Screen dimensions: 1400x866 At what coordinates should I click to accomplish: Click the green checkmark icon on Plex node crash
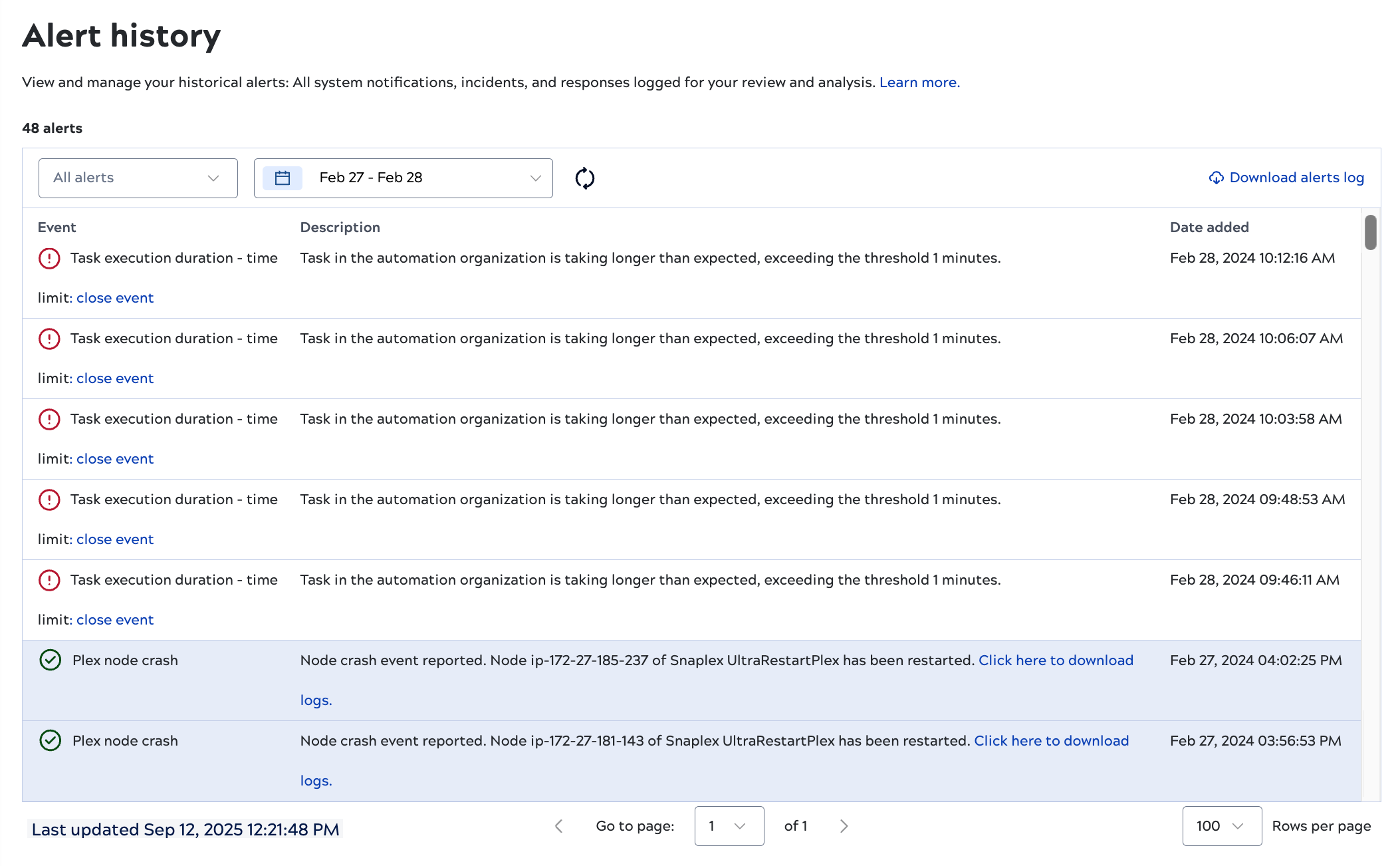click(50, 660)
